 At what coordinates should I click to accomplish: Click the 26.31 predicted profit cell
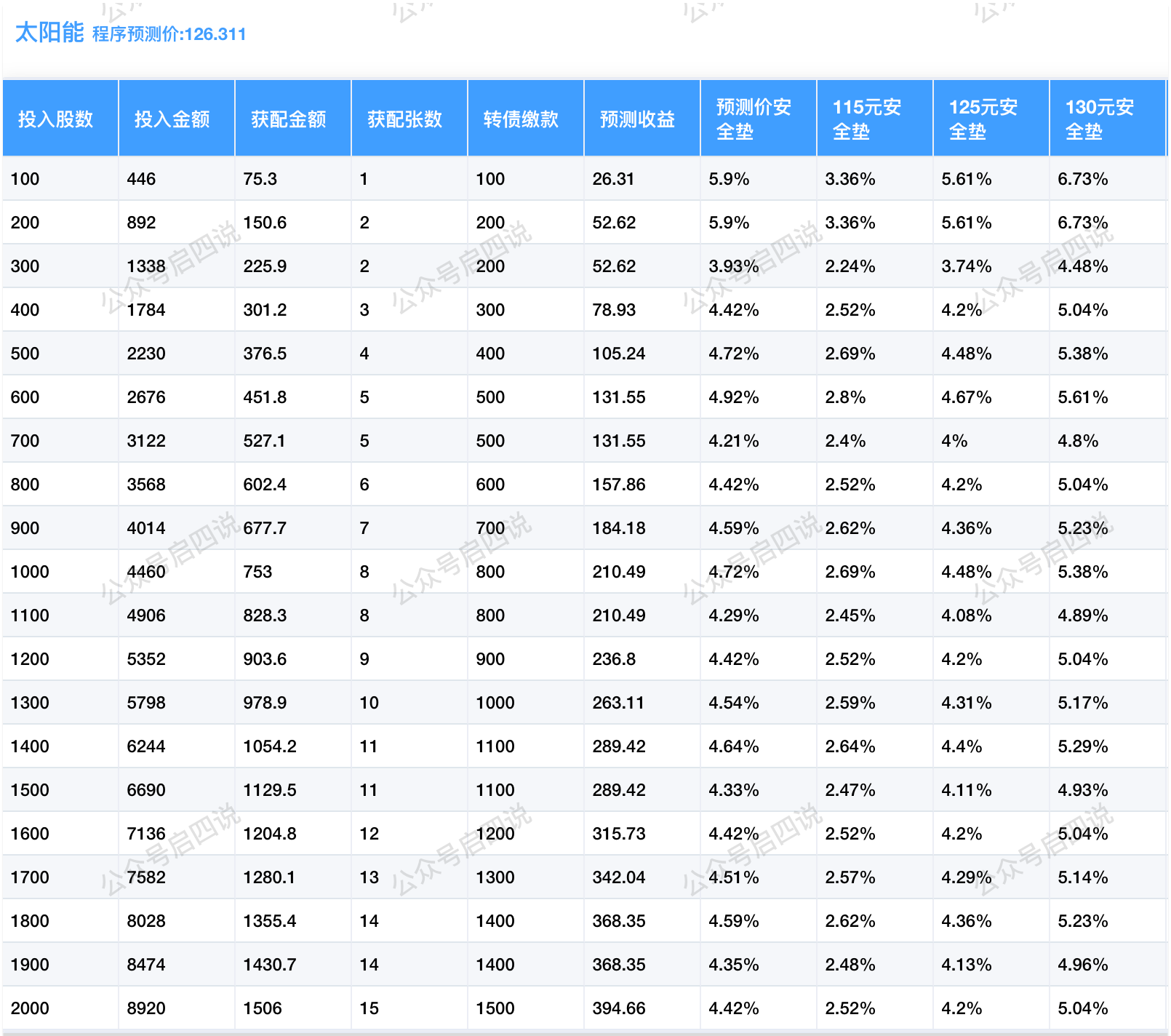(x=614, y=179)
